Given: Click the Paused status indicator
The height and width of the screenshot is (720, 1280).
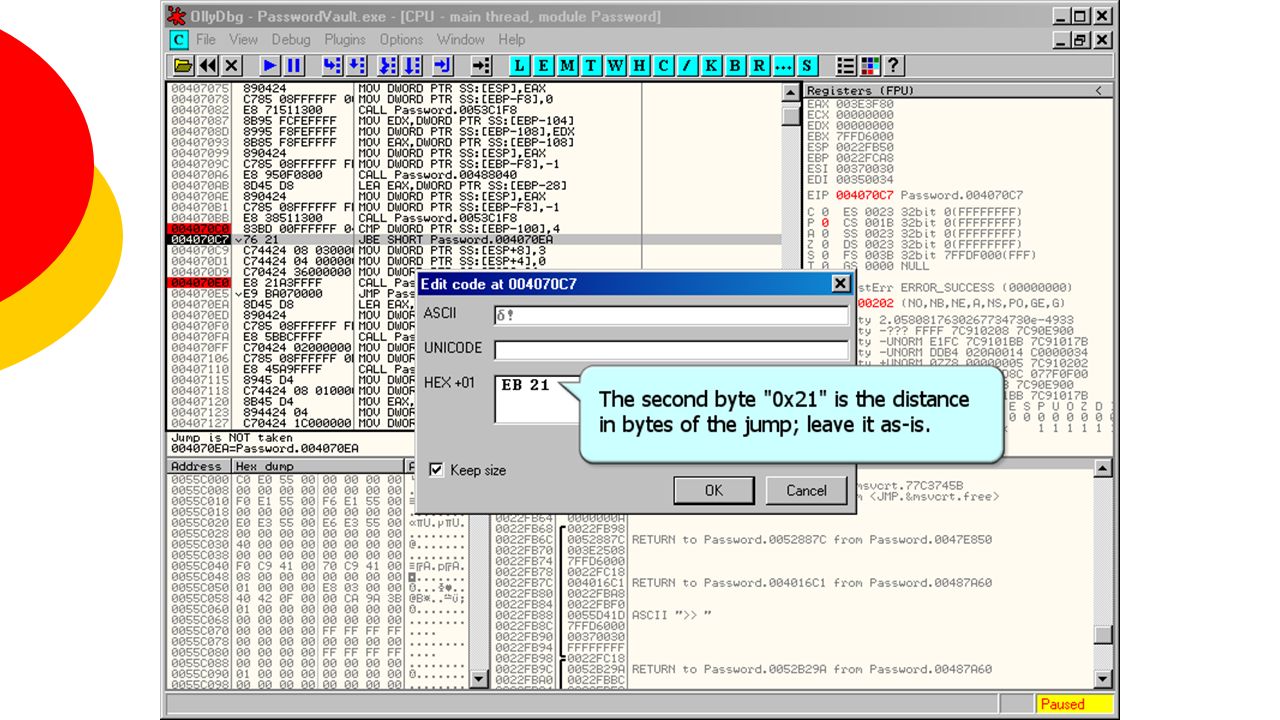Looking at the screenshot, I should pyautogui.click(x=1074, y=704).
